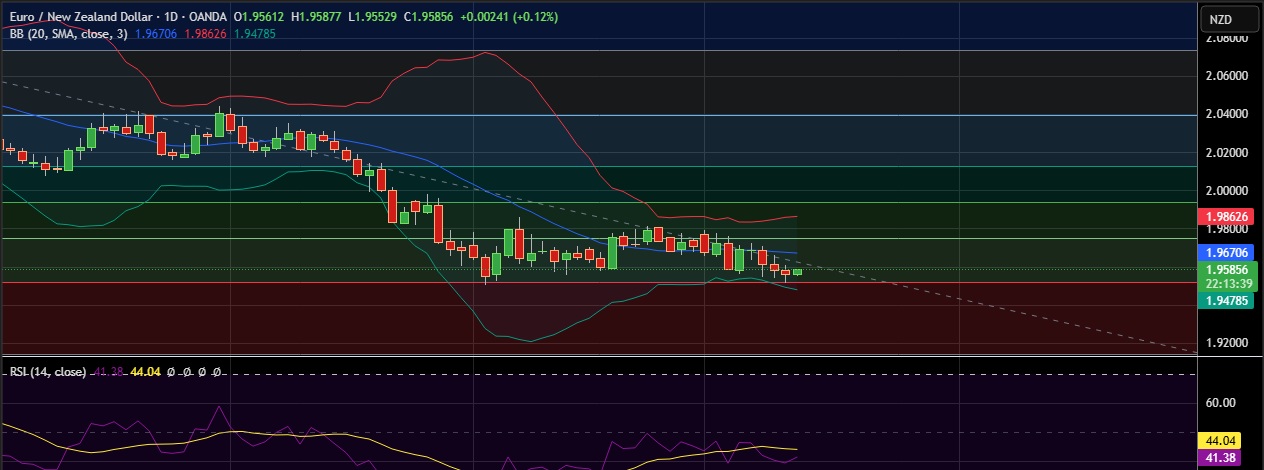Click the latest green candlestick on chart
The image size is (1264, 470).
pos(797,272)
